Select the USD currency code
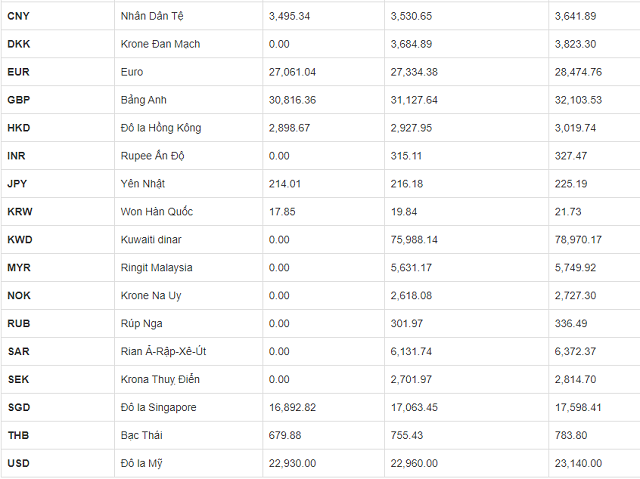The width and height of the screenshot is (640, 479). click(x=19, y=463)
